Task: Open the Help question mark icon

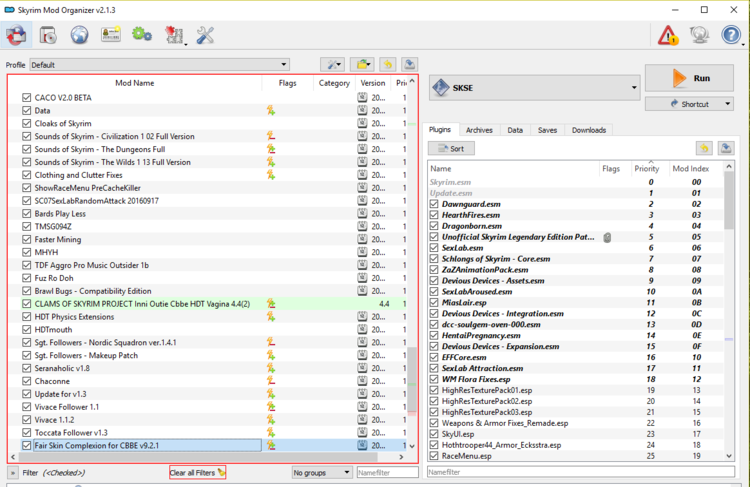Action: click(x=731, y=35)
